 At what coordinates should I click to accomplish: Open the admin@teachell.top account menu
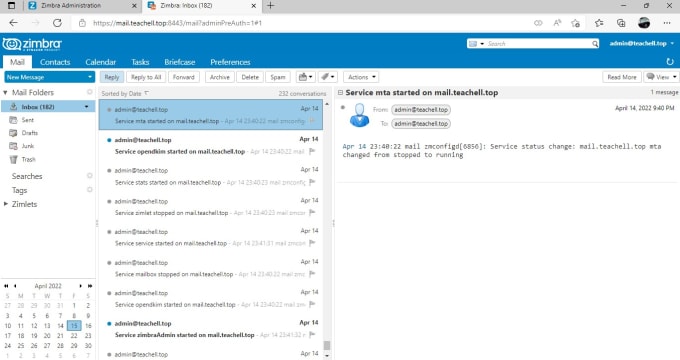tap(641, 43)
